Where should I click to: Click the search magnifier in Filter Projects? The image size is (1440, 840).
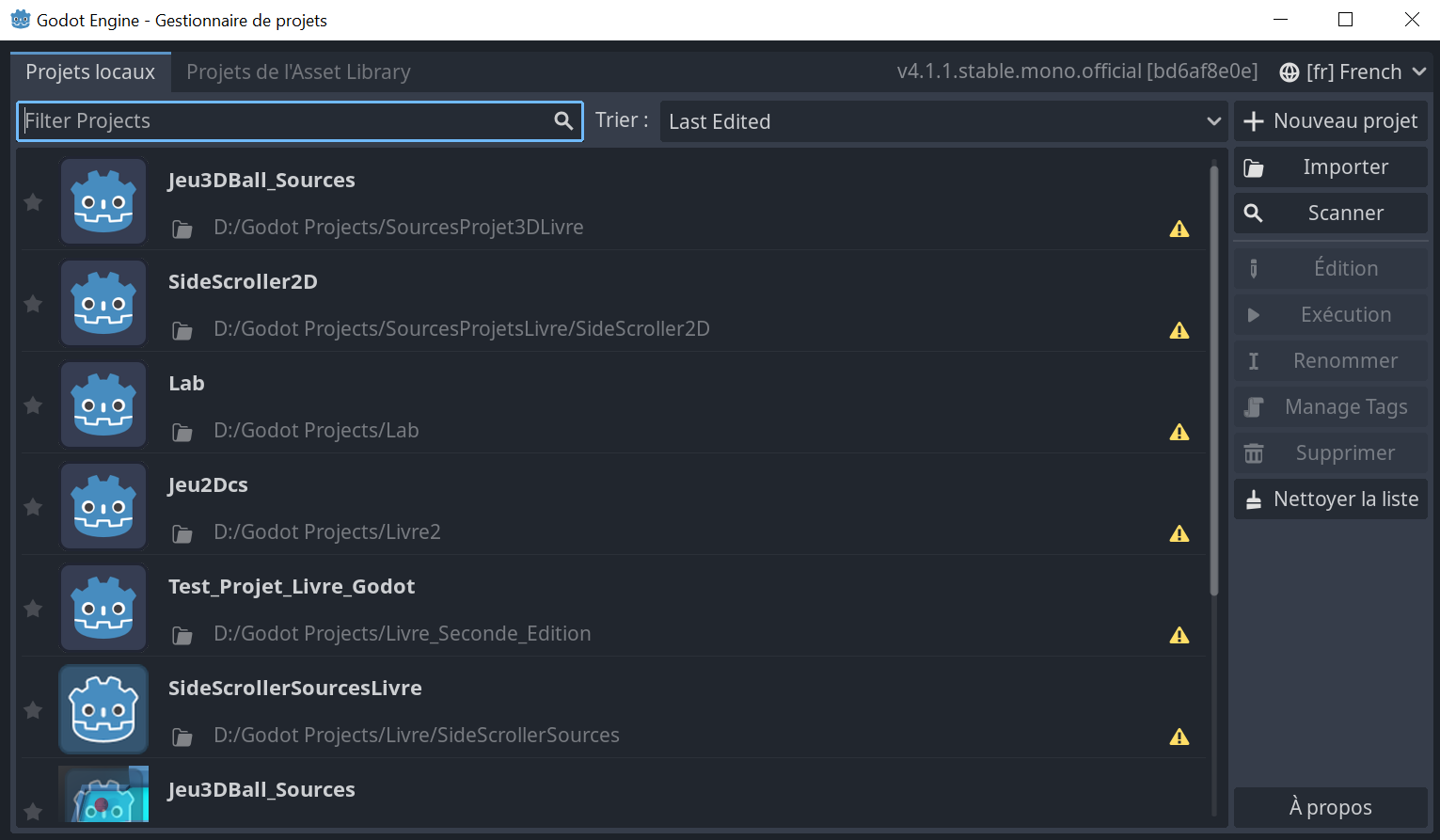coord(563,120)
